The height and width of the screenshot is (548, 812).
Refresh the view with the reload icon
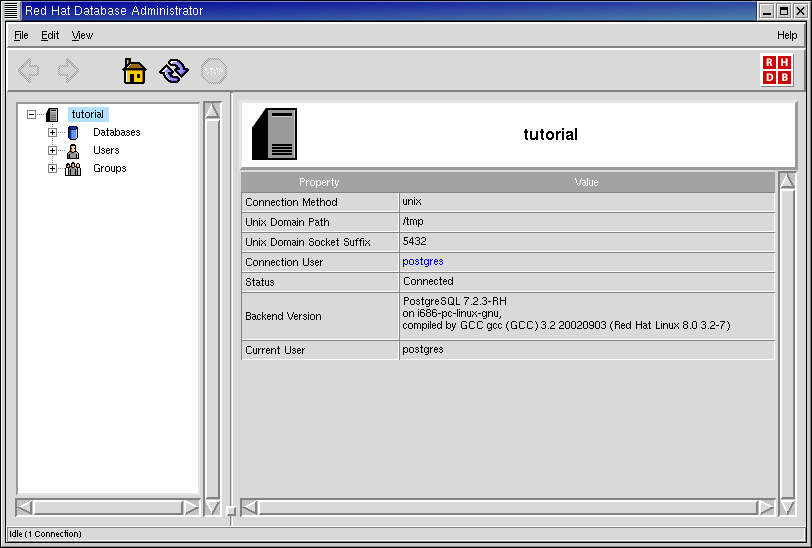[x=174, y=70]
